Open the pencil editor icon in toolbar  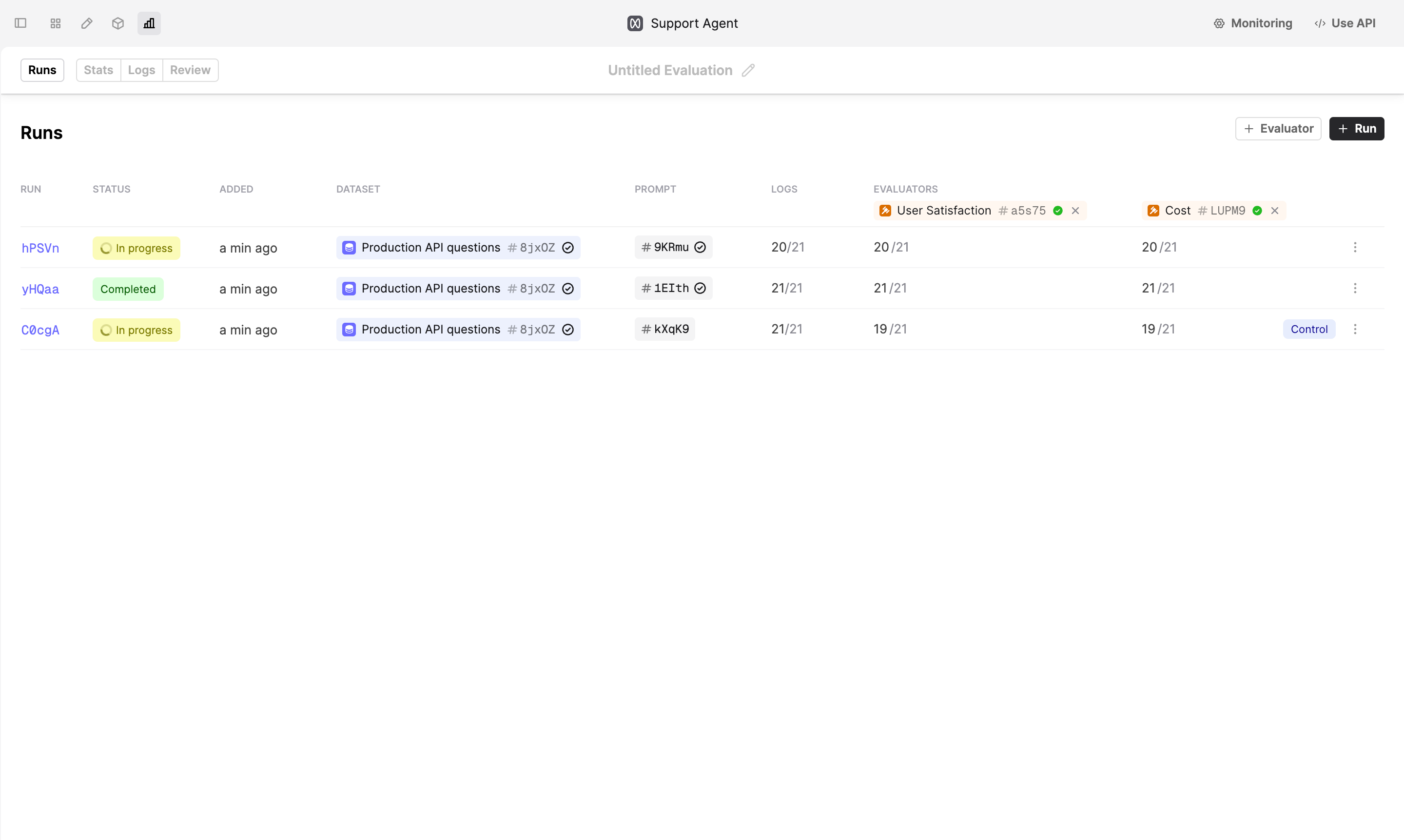click(x=87, y=23)
